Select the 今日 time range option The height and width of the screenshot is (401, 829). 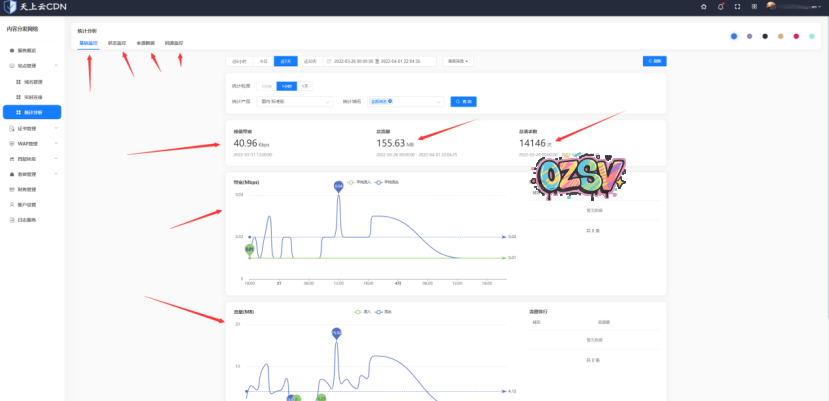[x=263, y=61]
